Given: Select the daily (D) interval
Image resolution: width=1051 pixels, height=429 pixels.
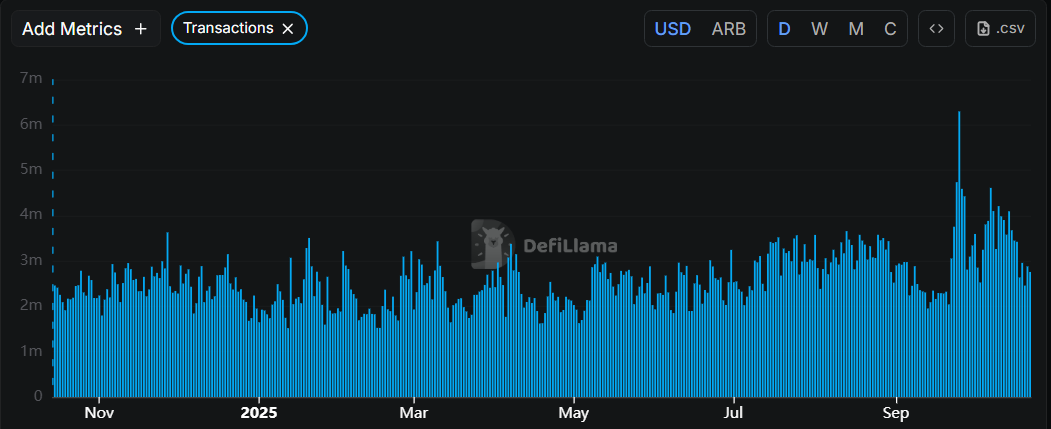Looking at the screenshot, I should (x=784, y=29).
